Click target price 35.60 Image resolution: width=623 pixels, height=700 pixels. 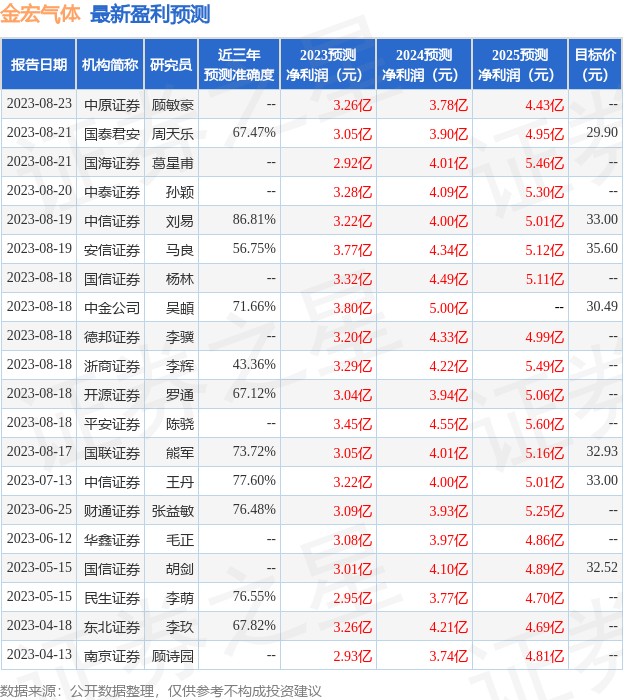point(602,249)
